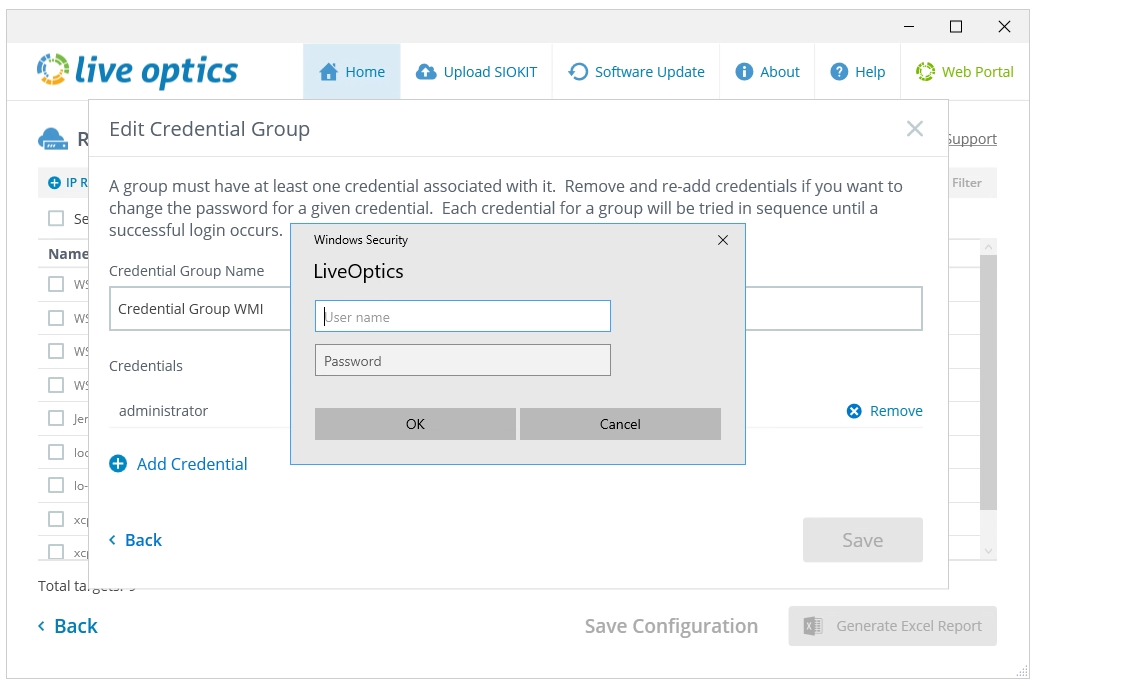Cancel the Windows Security prompt

620,424
